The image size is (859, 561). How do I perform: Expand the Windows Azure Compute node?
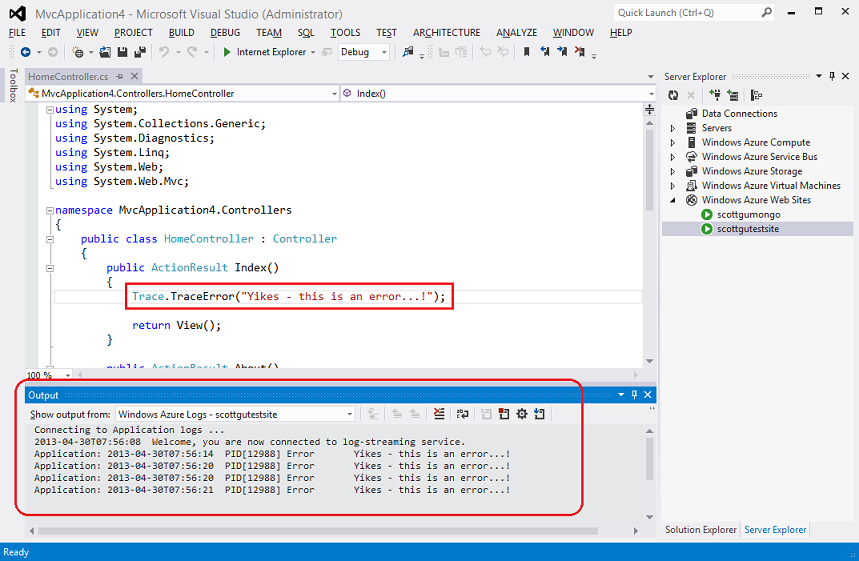pyautogui.click(x=673, y=142)
